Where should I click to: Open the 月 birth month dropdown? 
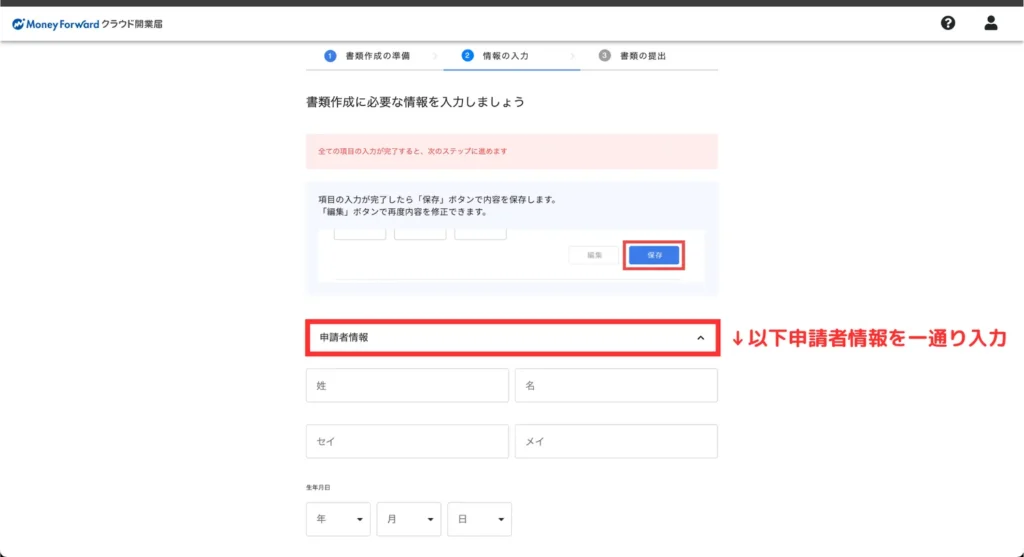[409, 519]
